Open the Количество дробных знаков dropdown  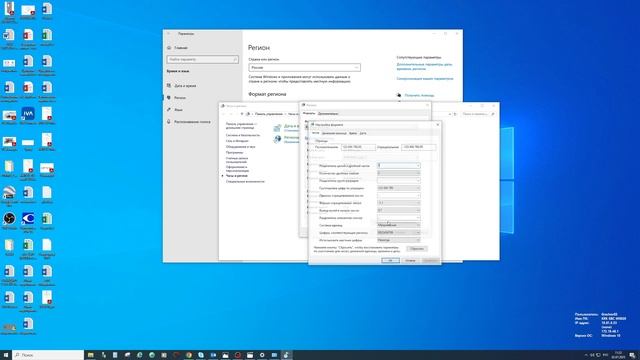click(398, 173)
